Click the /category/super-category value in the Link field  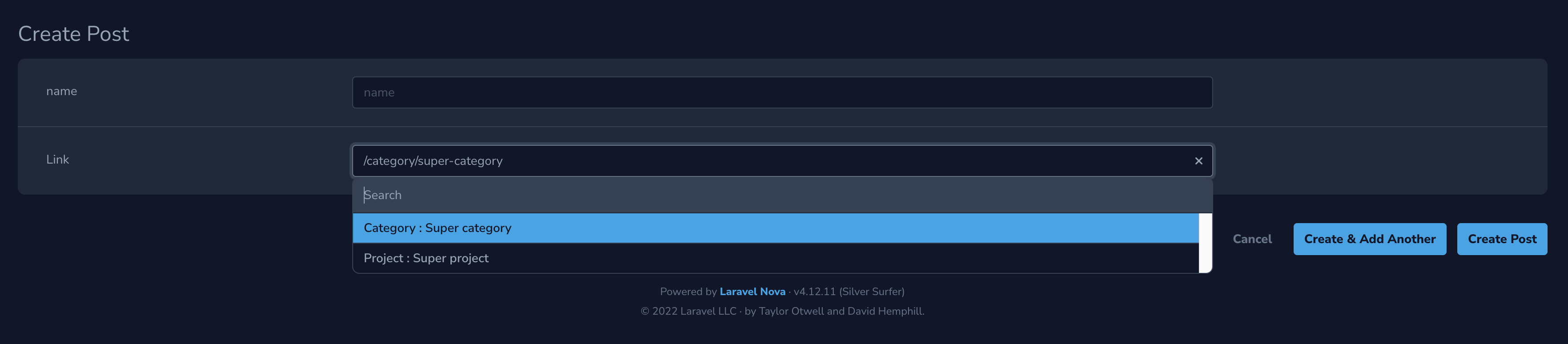(433, 161)
